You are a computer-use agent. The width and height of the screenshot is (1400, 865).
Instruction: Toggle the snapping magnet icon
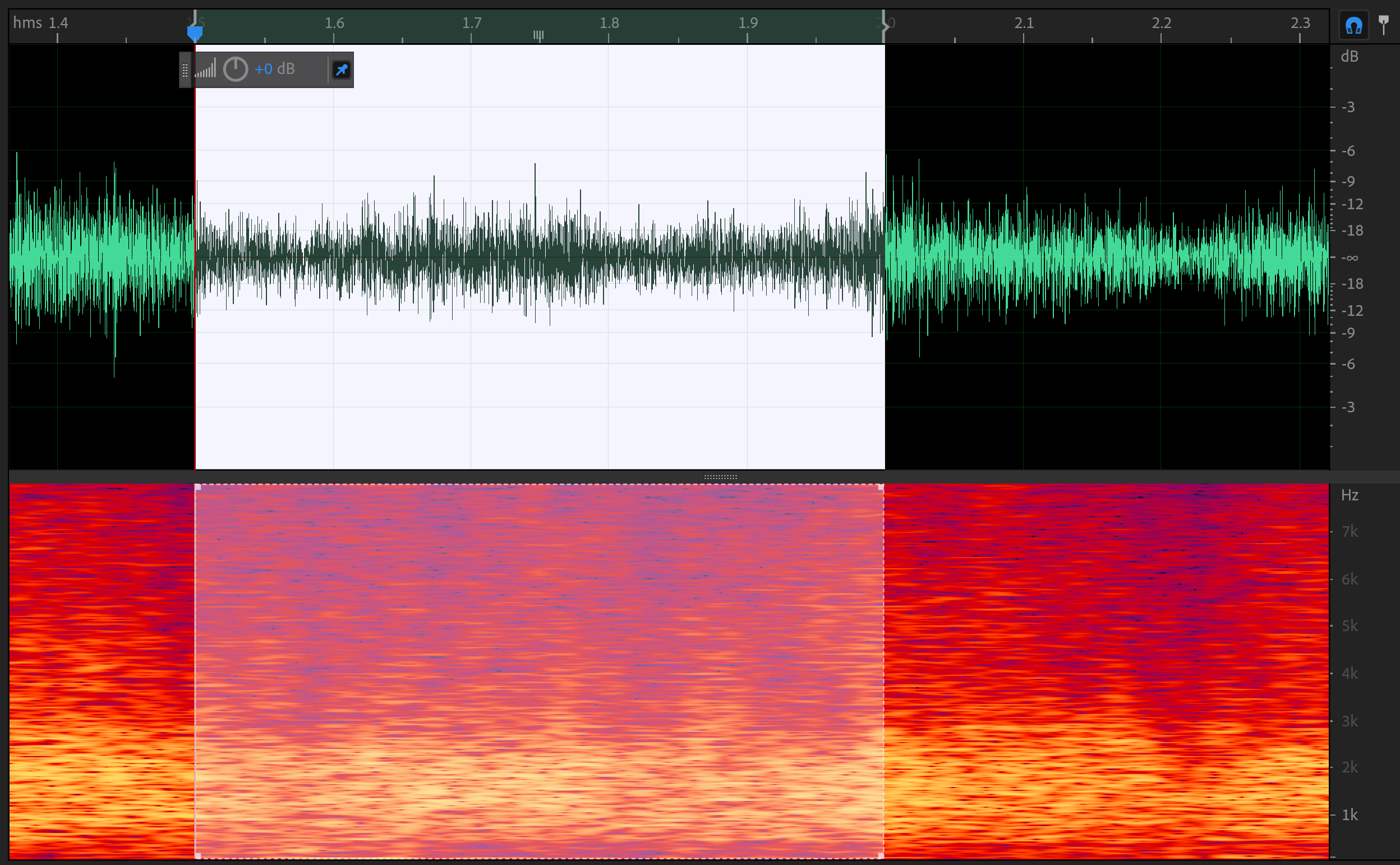tap(1353, 26)
